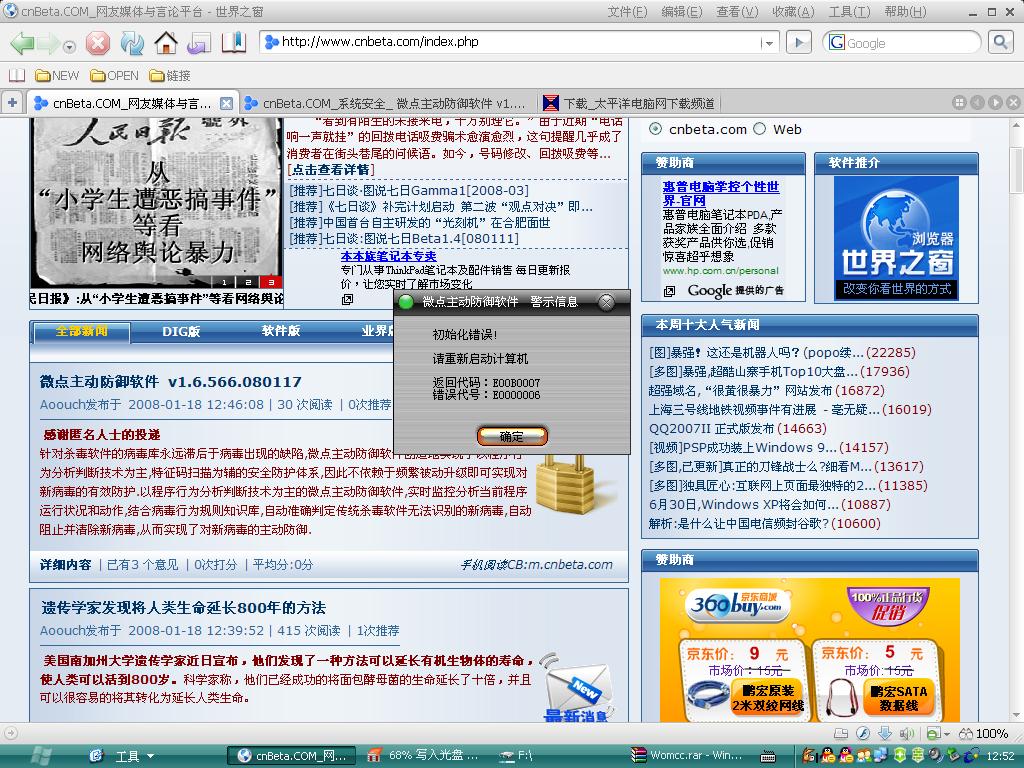Select slide 1 on the news image
The image size is (1024, 768).
(x=225, y=282)
